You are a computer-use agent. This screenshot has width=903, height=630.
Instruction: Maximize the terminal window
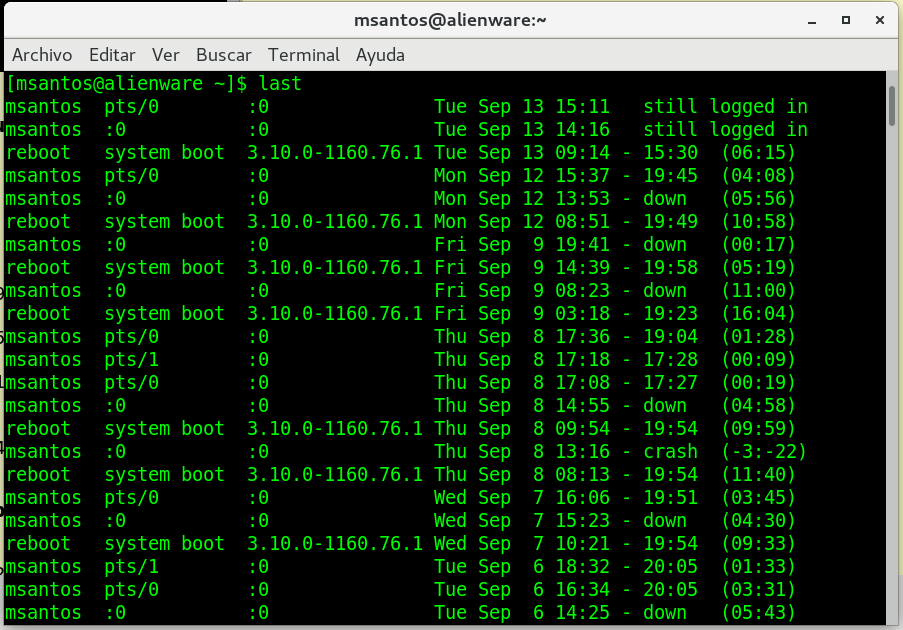pos(846,19)
